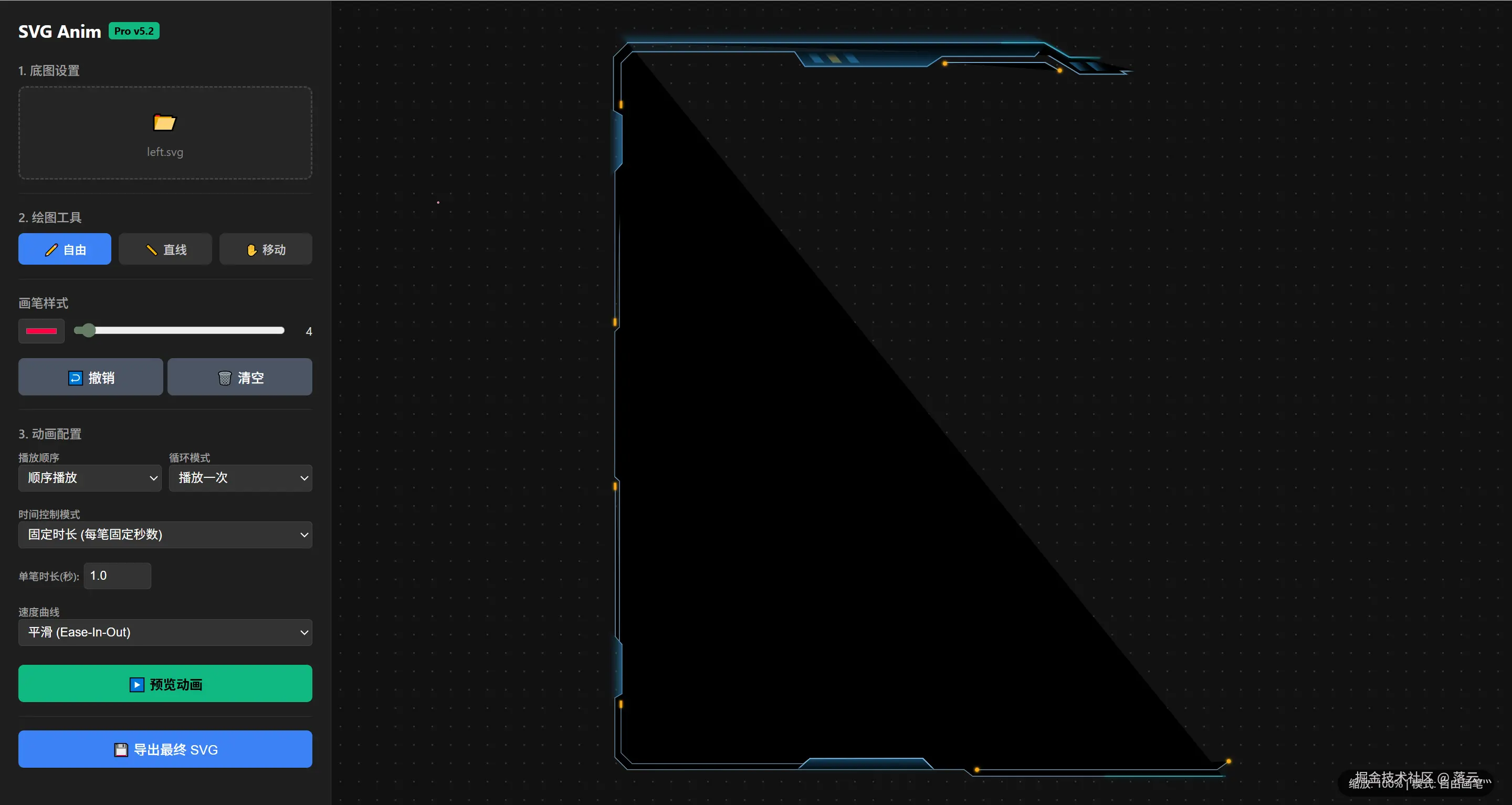Click the play icon on preview button
Viewport: 1512px width, 805px height.
pyautogui.click(x=136, y=685)
